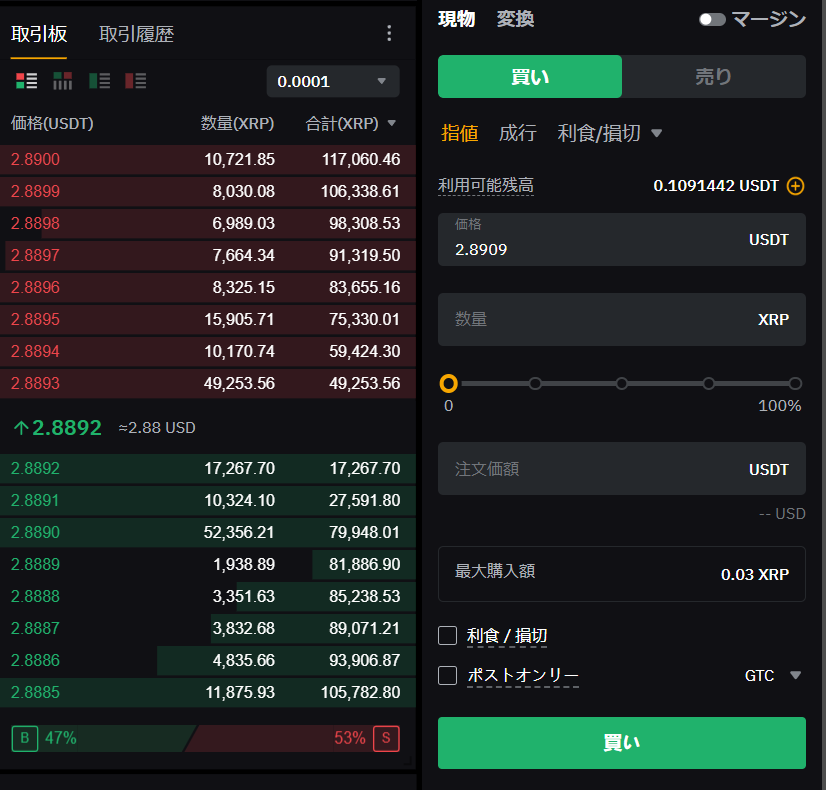This screenshot has height=790, width=826.
Task: Select the 成行 market order tab
Action: [x=517, y=133]
